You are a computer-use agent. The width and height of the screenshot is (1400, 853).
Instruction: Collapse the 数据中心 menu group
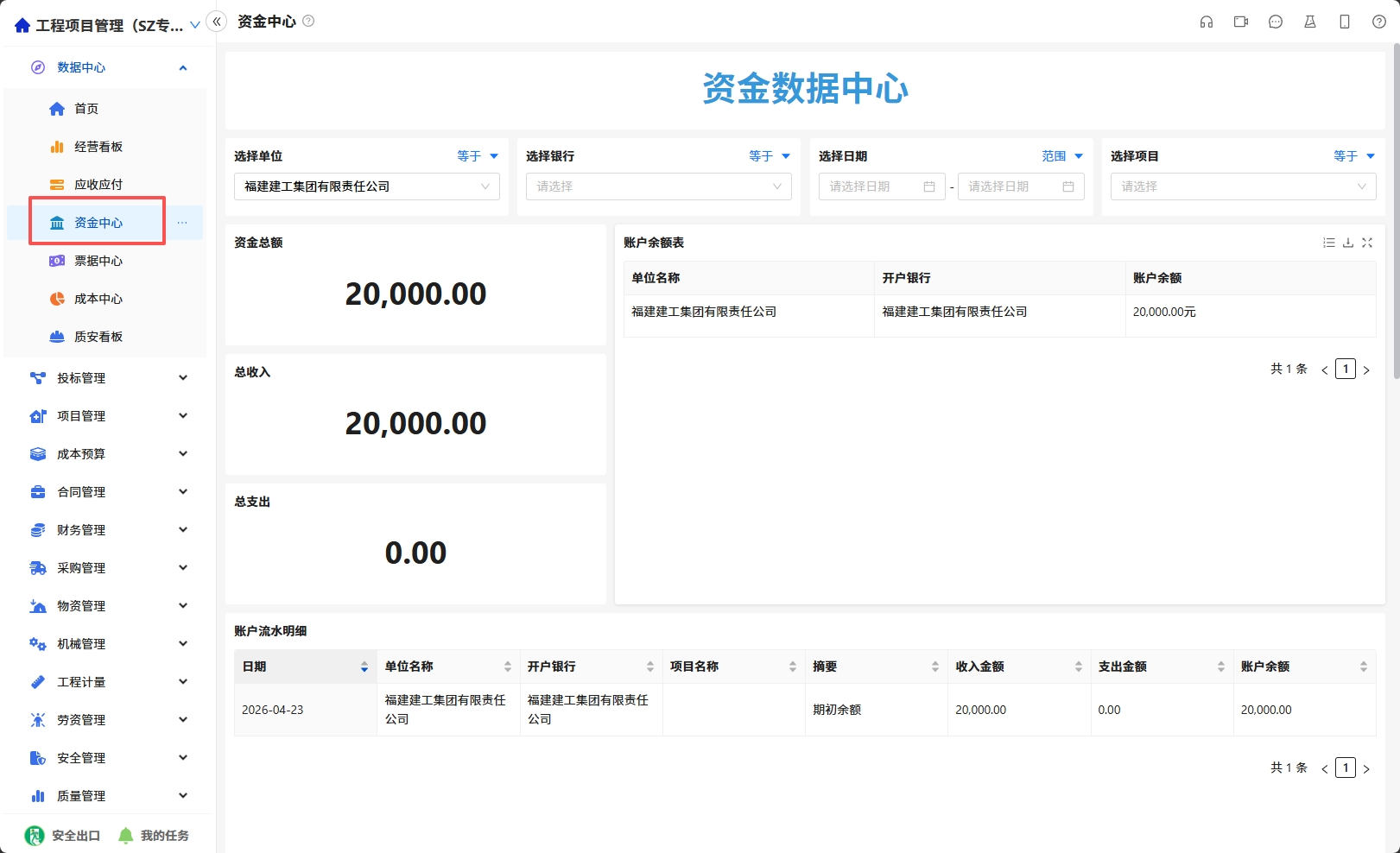183,67
